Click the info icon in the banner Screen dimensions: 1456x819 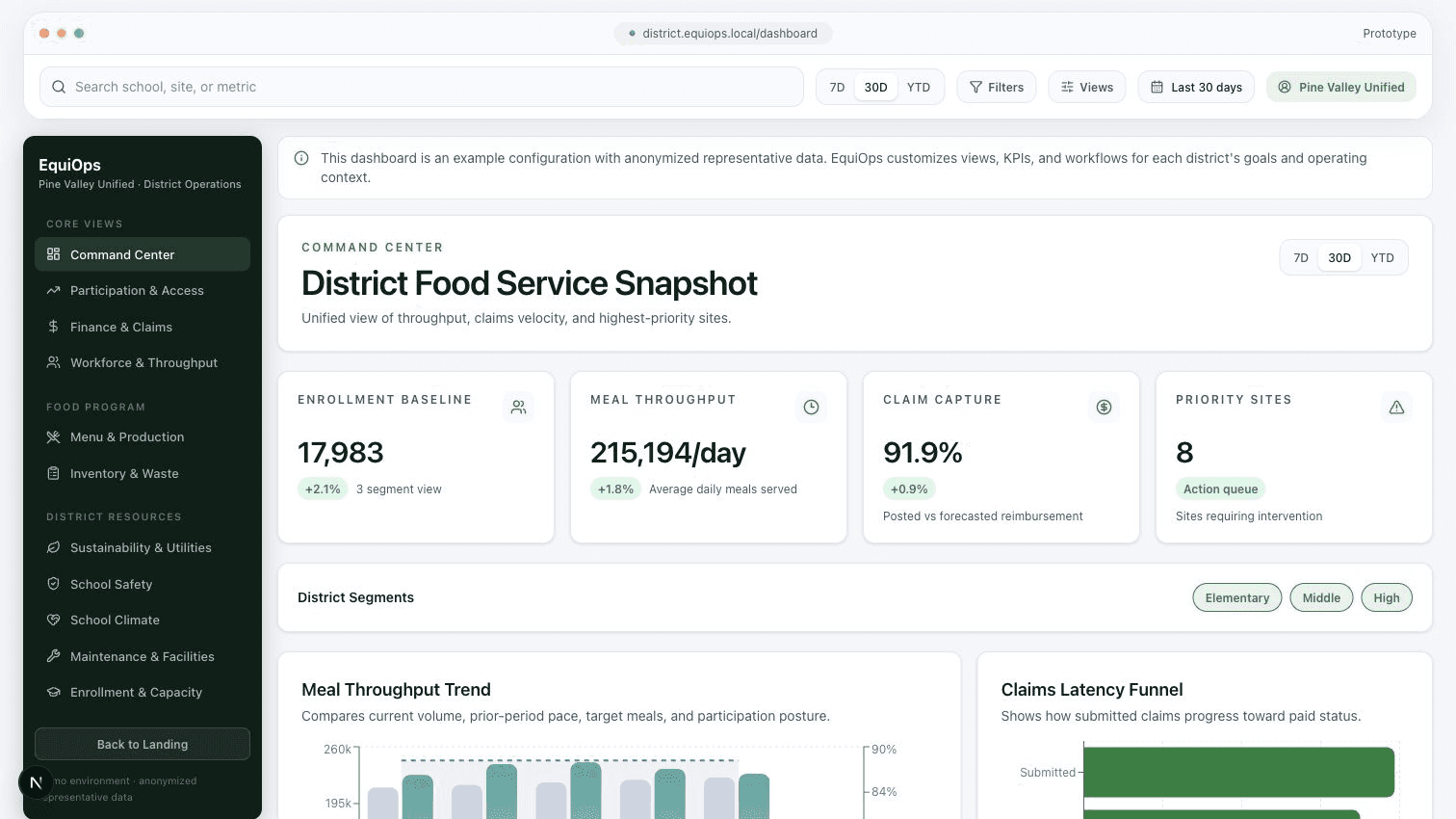click(x=301, y=158)
